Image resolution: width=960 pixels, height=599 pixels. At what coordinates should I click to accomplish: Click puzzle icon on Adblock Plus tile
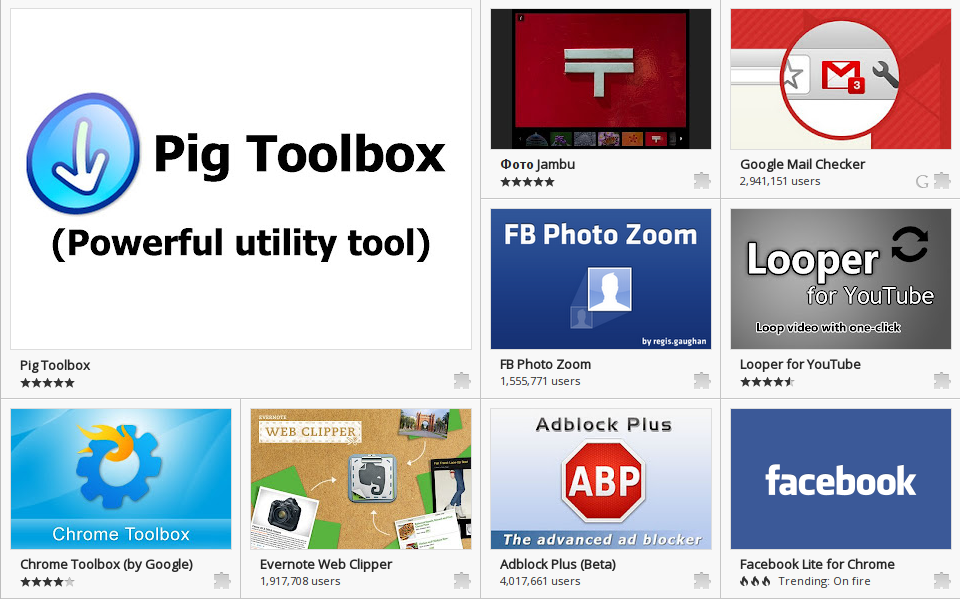coord(702,580)
